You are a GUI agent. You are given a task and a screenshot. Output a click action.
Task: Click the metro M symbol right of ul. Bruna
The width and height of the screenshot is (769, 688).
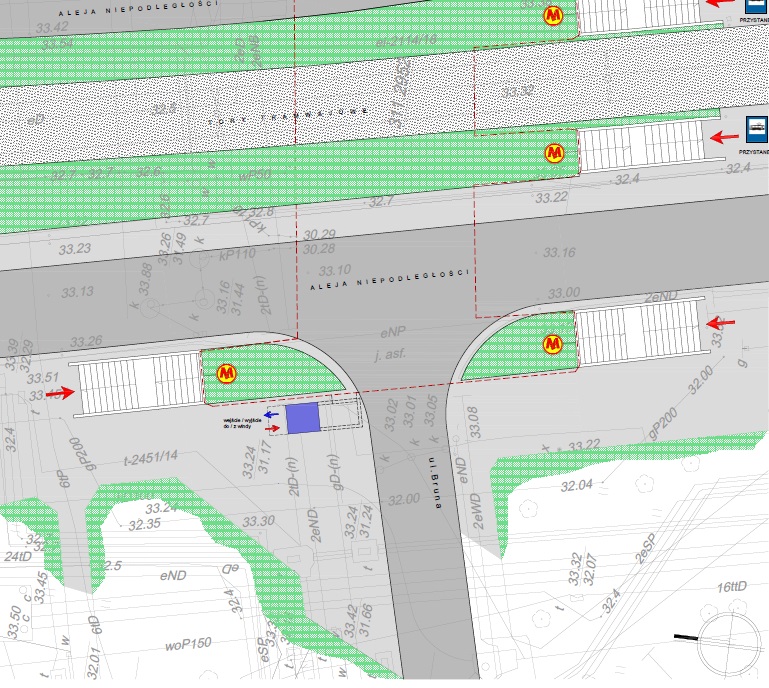(x=553, y=344)
